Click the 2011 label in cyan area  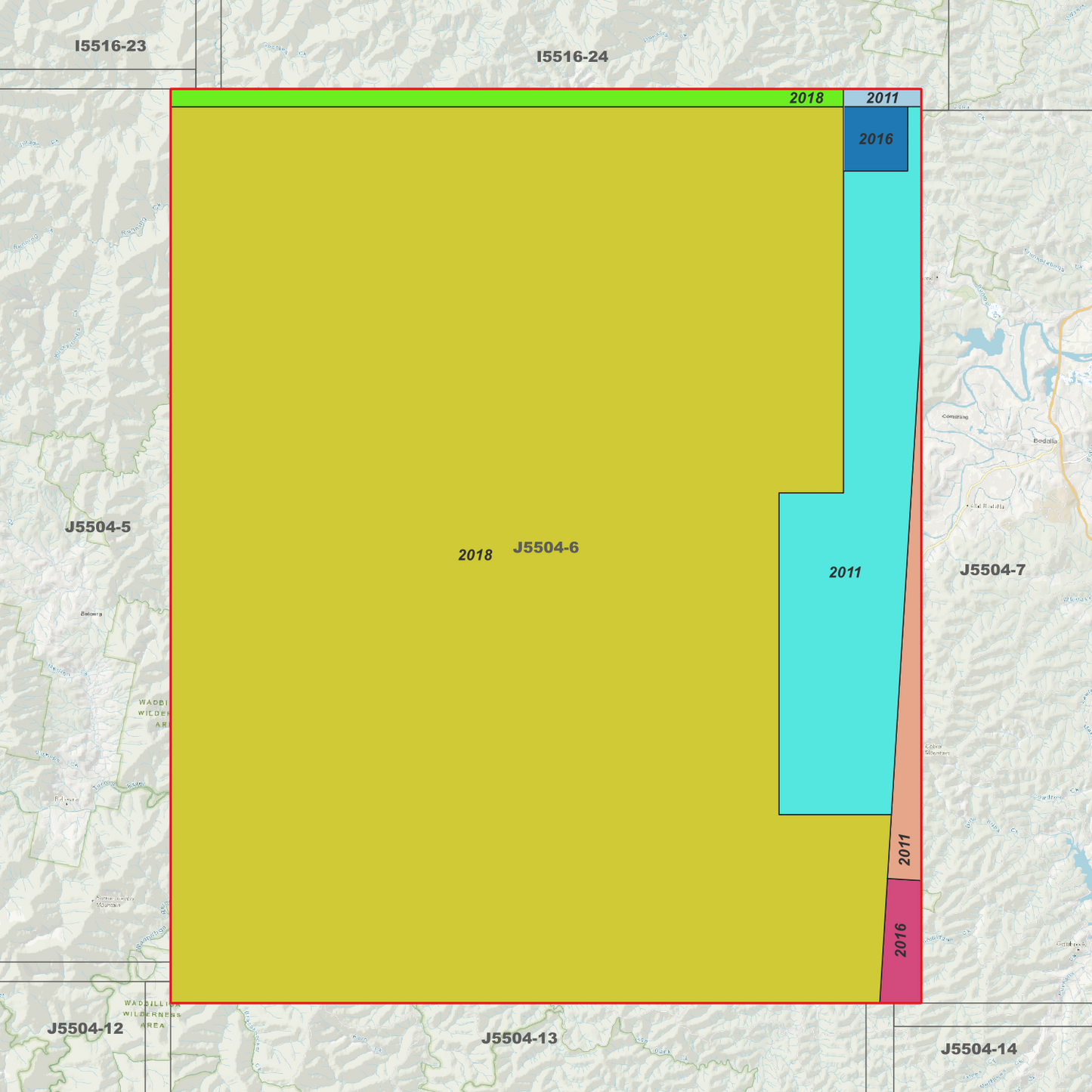tap(845, 573)
